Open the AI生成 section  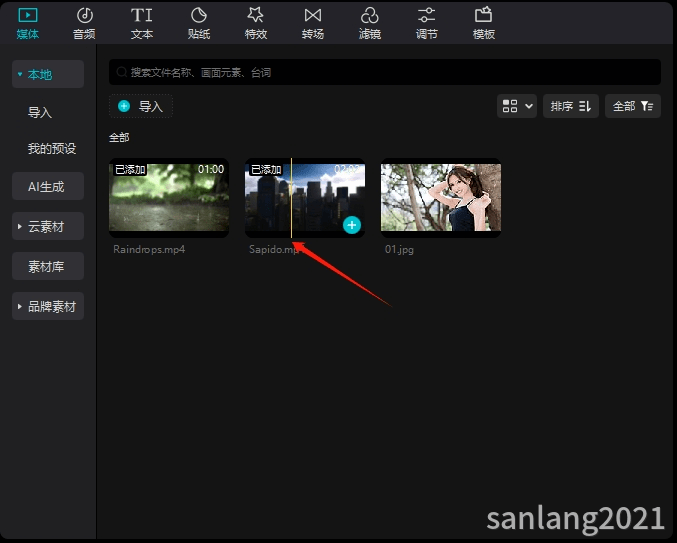tap(48, 186)
